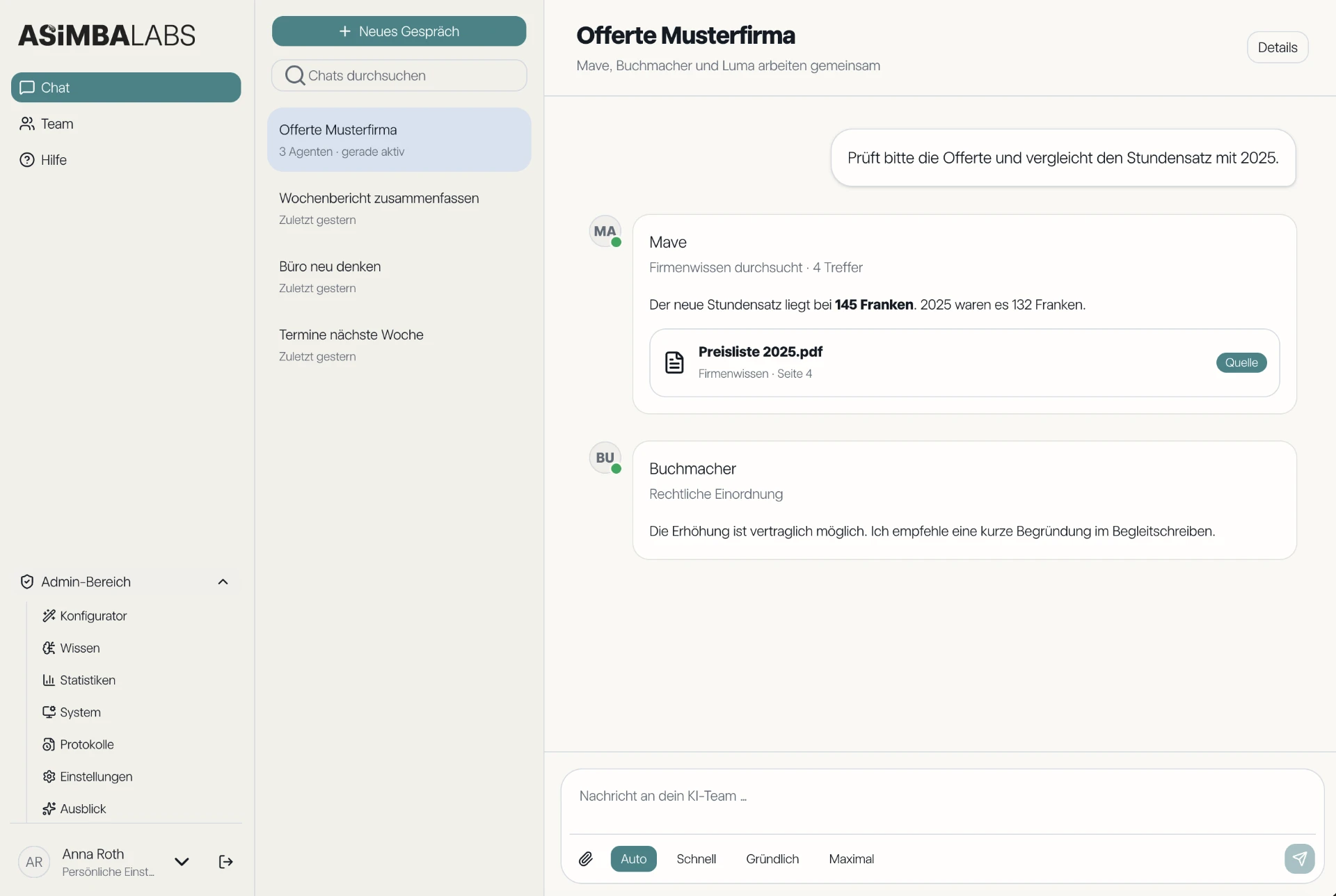Viewport: 1336px width, 896px height.
Task: Click the ASiMBALABS logo
Action: coord(106,35)
